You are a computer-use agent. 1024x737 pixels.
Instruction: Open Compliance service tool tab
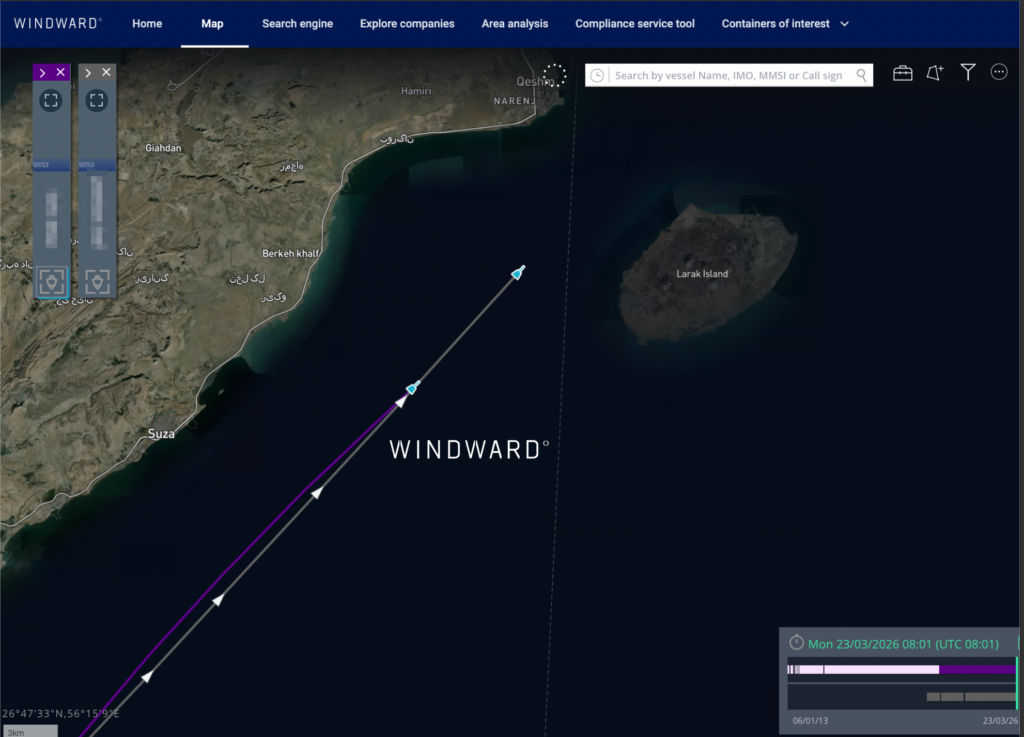[x=635, y=24]
